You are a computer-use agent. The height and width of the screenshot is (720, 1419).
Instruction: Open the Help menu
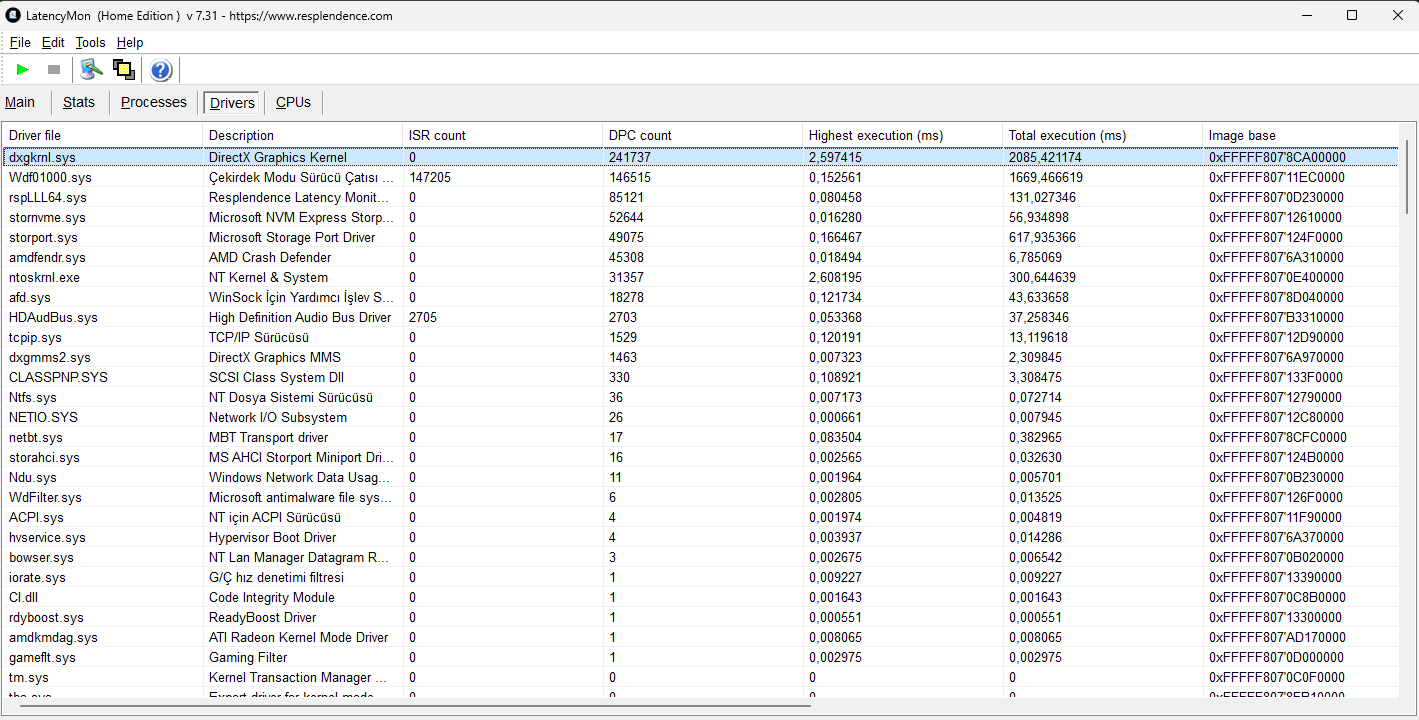tap(130, 43)
